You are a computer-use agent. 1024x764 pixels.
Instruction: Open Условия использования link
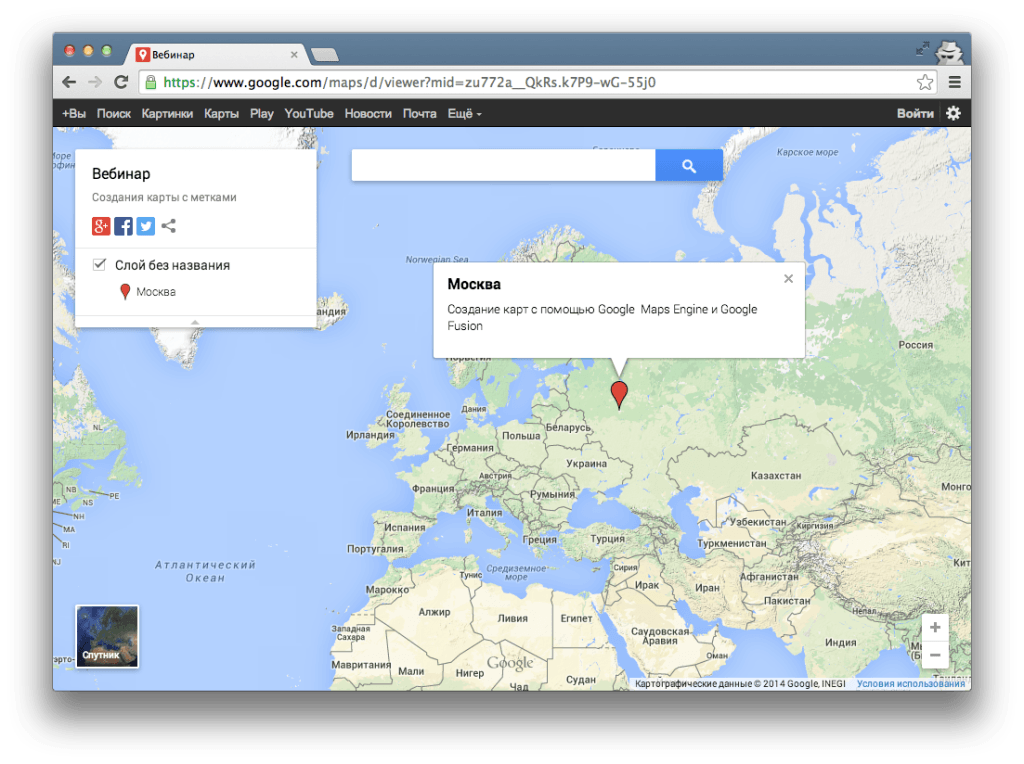pos(910,684)
